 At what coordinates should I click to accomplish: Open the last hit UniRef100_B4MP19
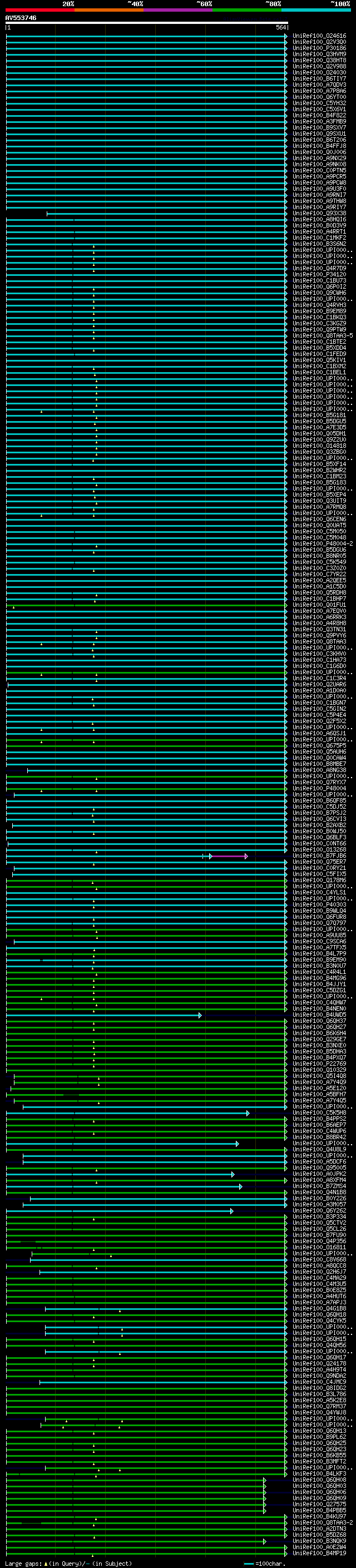pyautogui.click(x=319, y=1554)
